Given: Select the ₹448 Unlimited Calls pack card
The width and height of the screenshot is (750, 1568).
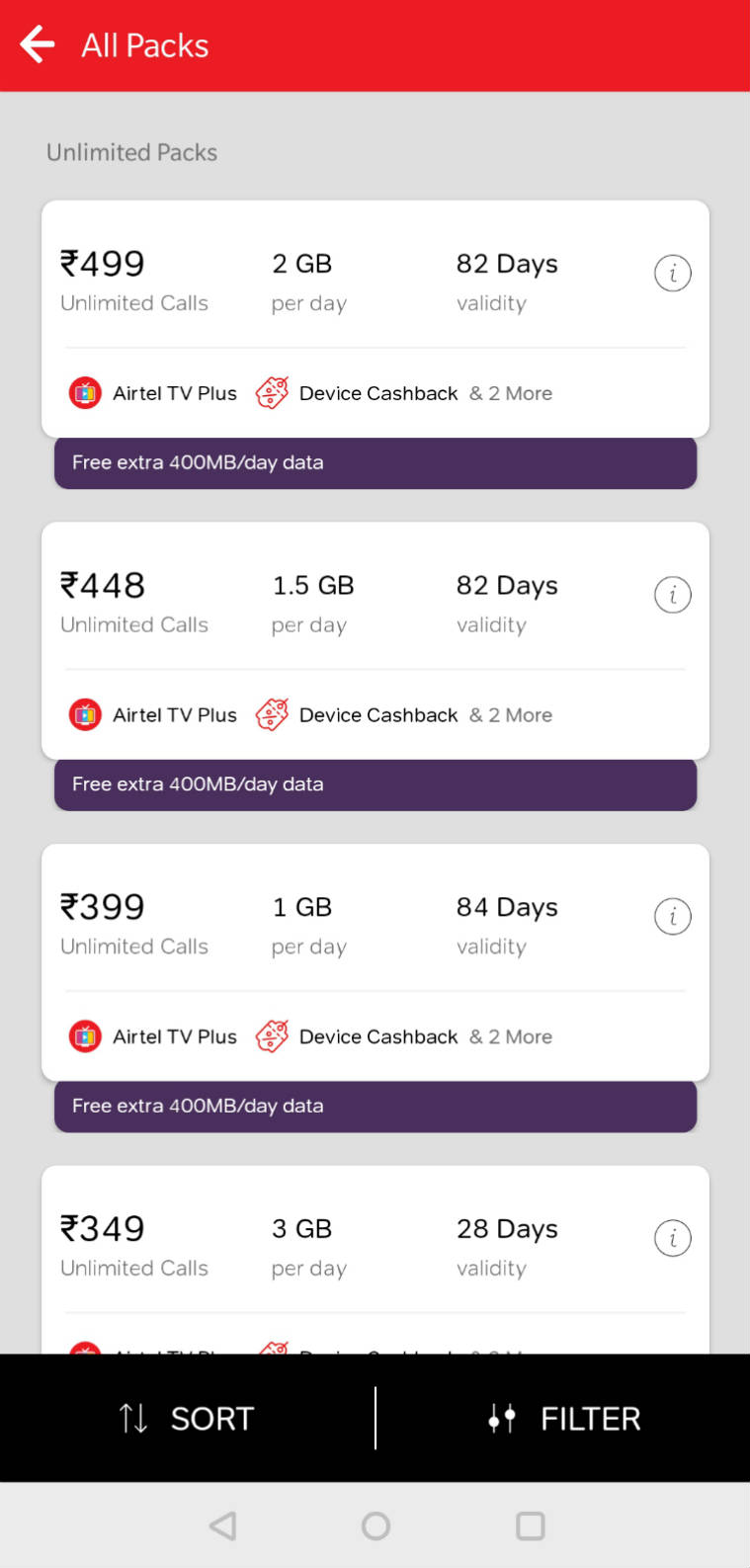Looking at the screenshot, I should (375, 640).
